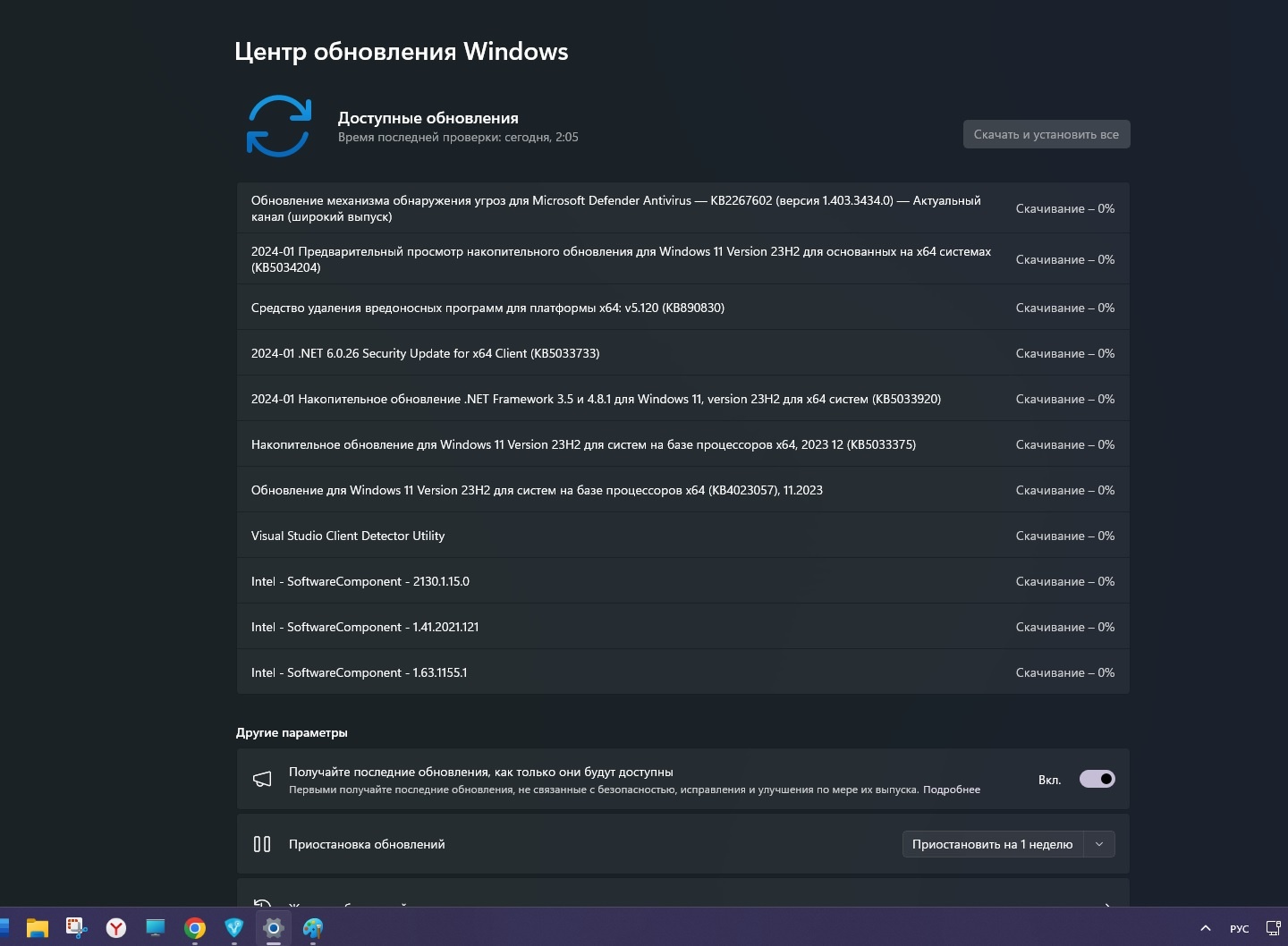Select the Microsoft Defender Antivirus KB2267602 update row
Image resolution: width=1288 pixels, height=946 pixels.
(x=683, y=208)
